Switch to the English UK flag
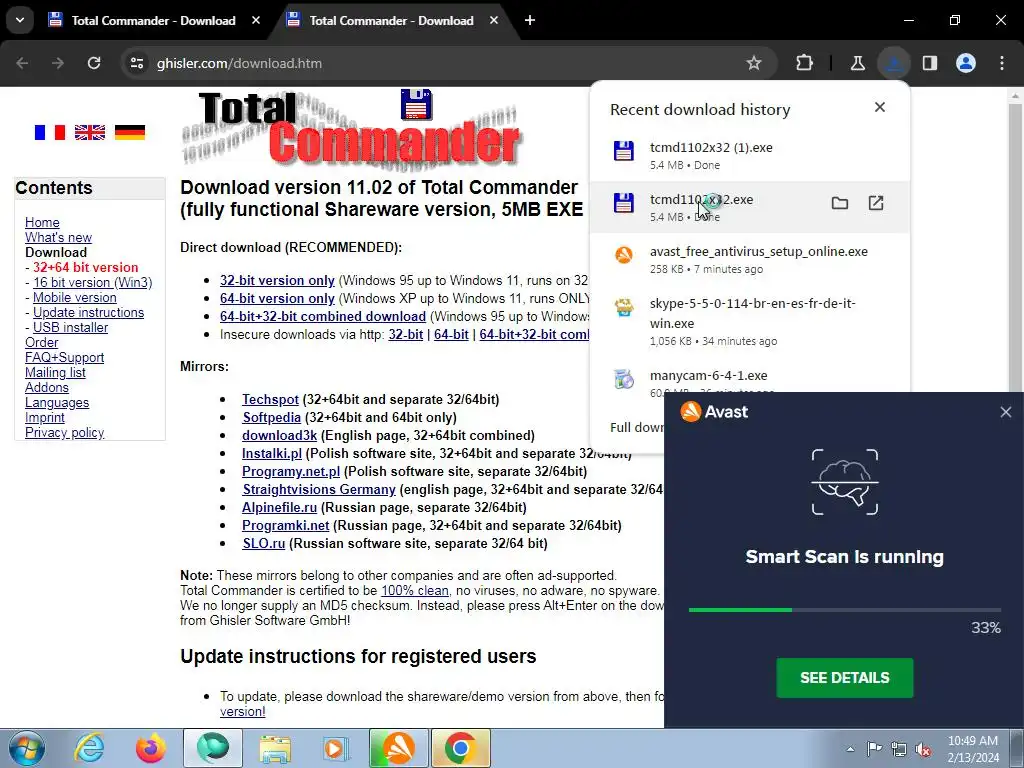1024x768 pixels. pos(89,133)
